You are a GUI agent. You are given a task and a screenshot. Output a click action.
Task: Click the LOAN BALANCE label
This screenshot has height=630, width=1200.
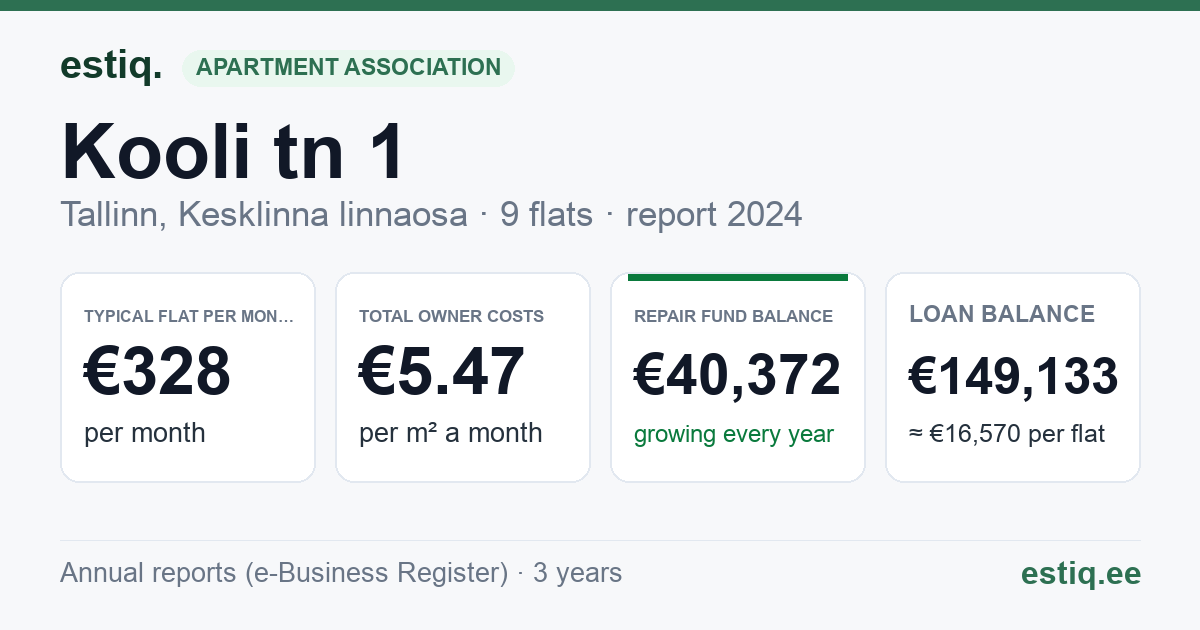1002,314
